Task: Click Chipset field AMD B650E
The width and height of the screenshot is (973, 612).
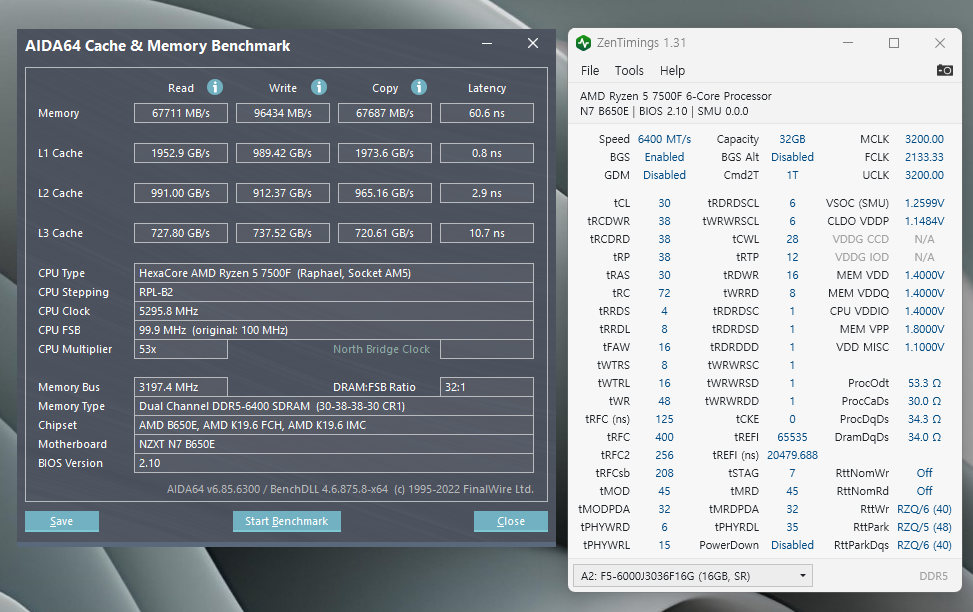Action: tap(334, 425)
